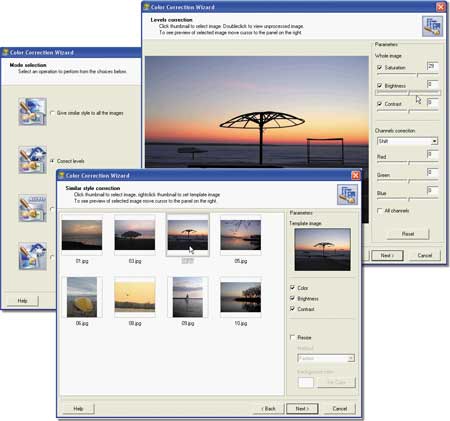Image resolution: width=450 pixels, height=421 pixels.
Task: Click the Blue channel slider
Action: (x=407, y=199)
